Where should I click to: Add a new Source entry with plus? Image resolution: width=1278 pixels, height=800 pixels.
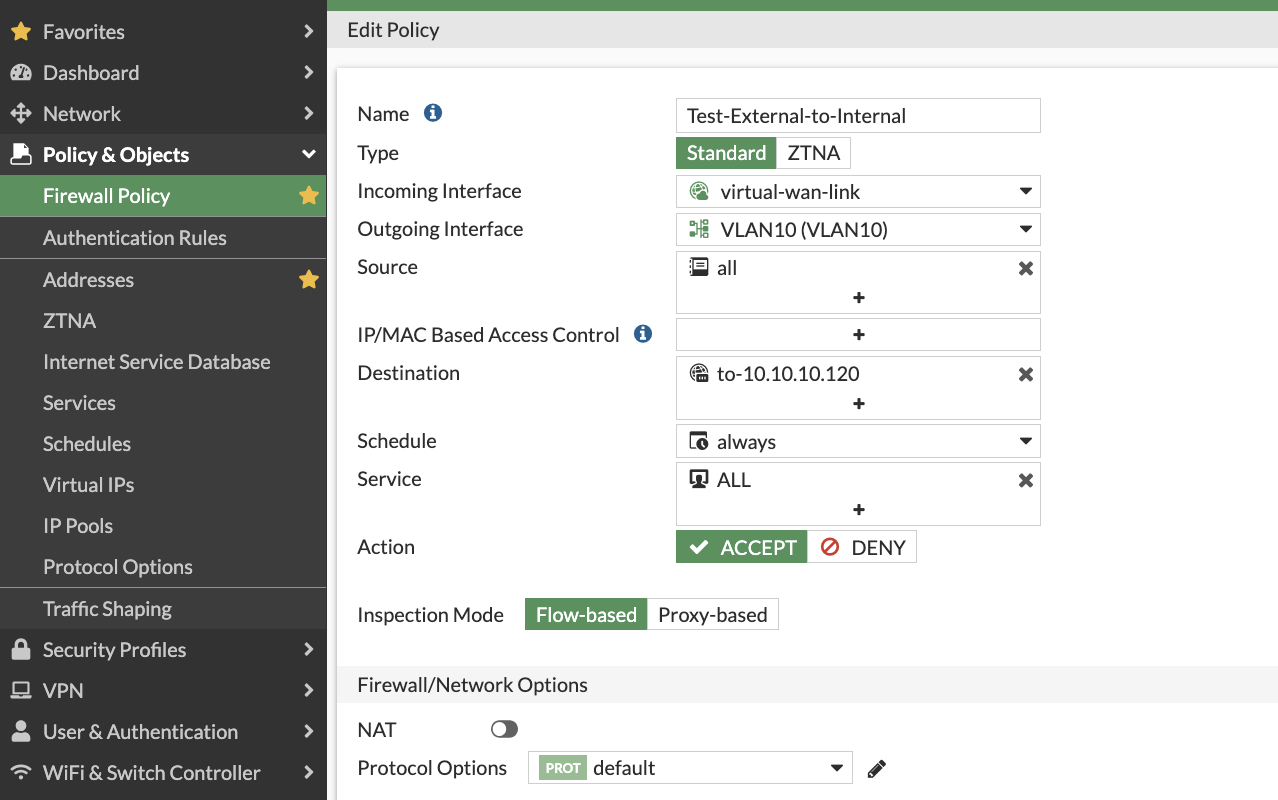858,298
